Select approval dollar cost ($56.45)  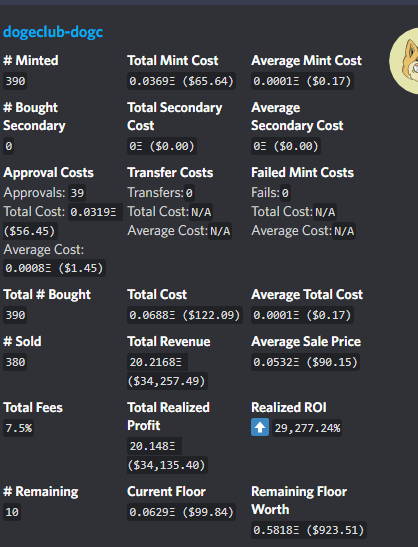tap(30, 231)
